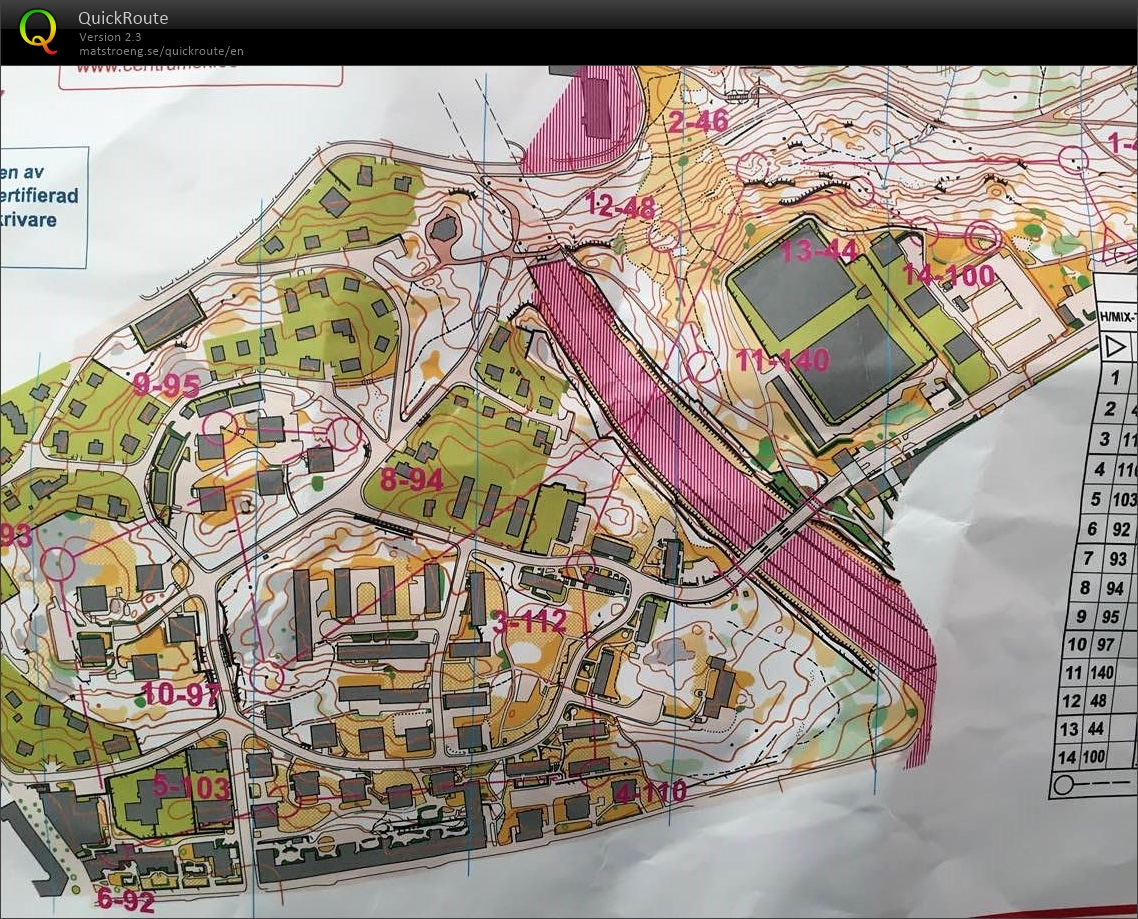Click the H/MIX table header
This screenshot has height=919, width=1138.
tap(1118, 316)
